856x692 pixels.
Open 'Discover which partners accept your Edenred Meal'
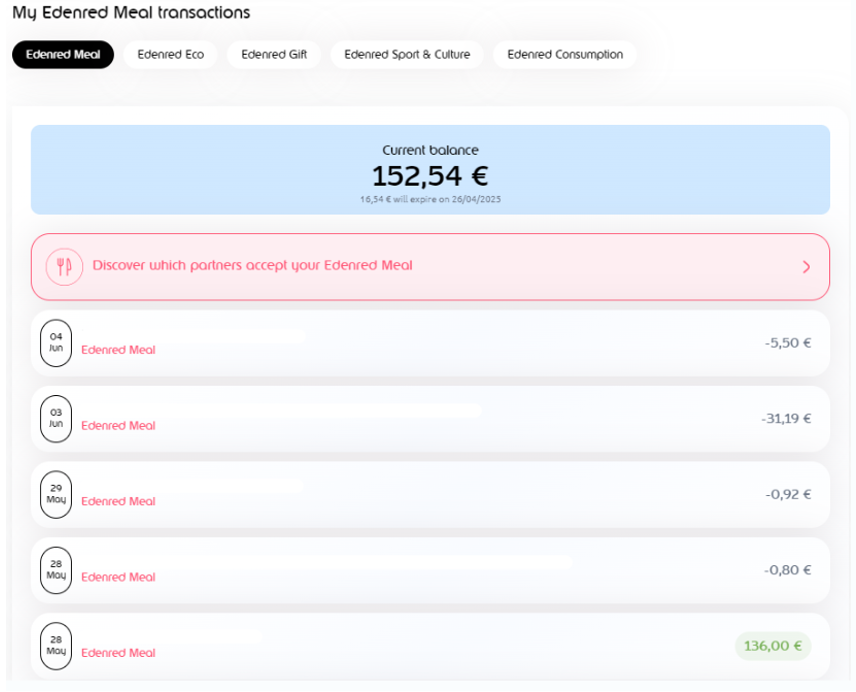(x=253, y=266)
